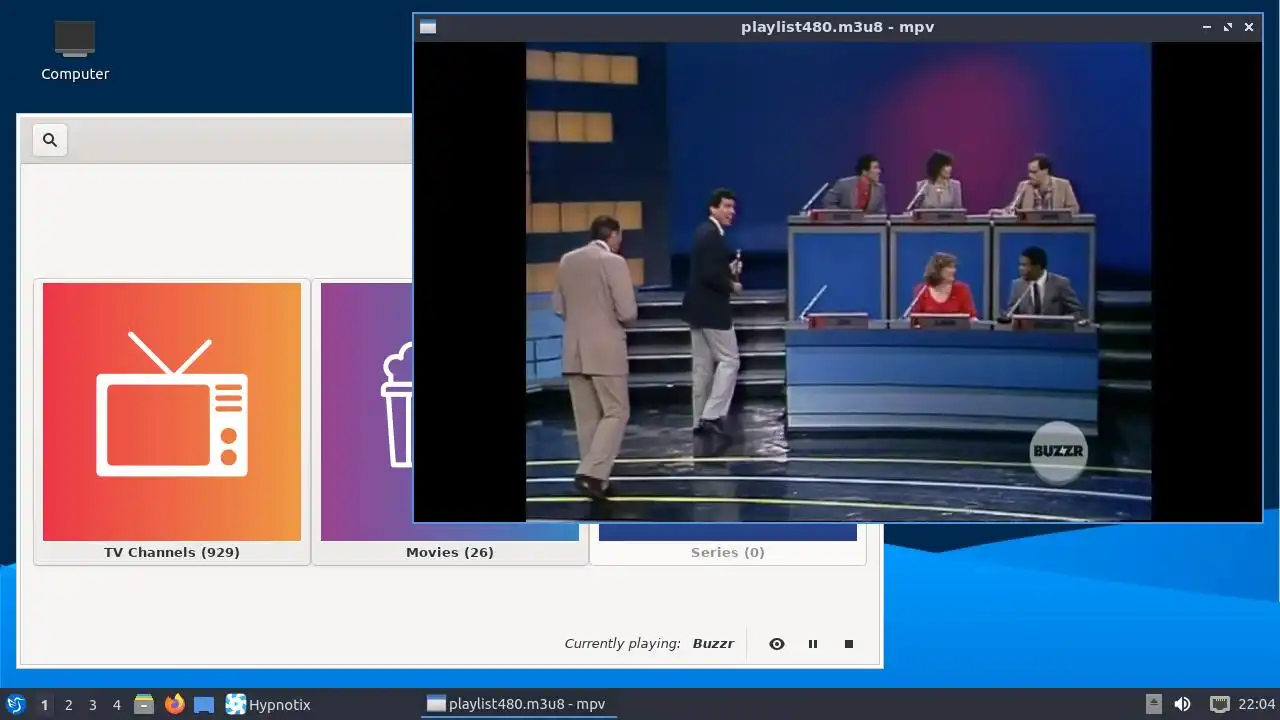
Task: Switch to workspace 3
Action: click(92, 705)
